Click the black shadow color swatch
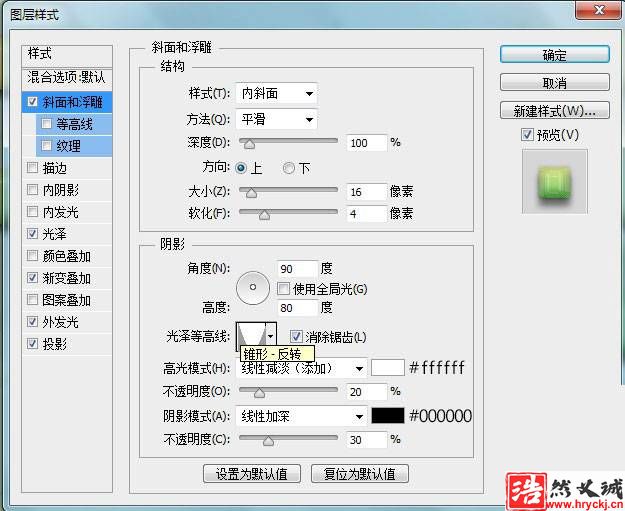The image size is (625, 511). click(387, 416)
